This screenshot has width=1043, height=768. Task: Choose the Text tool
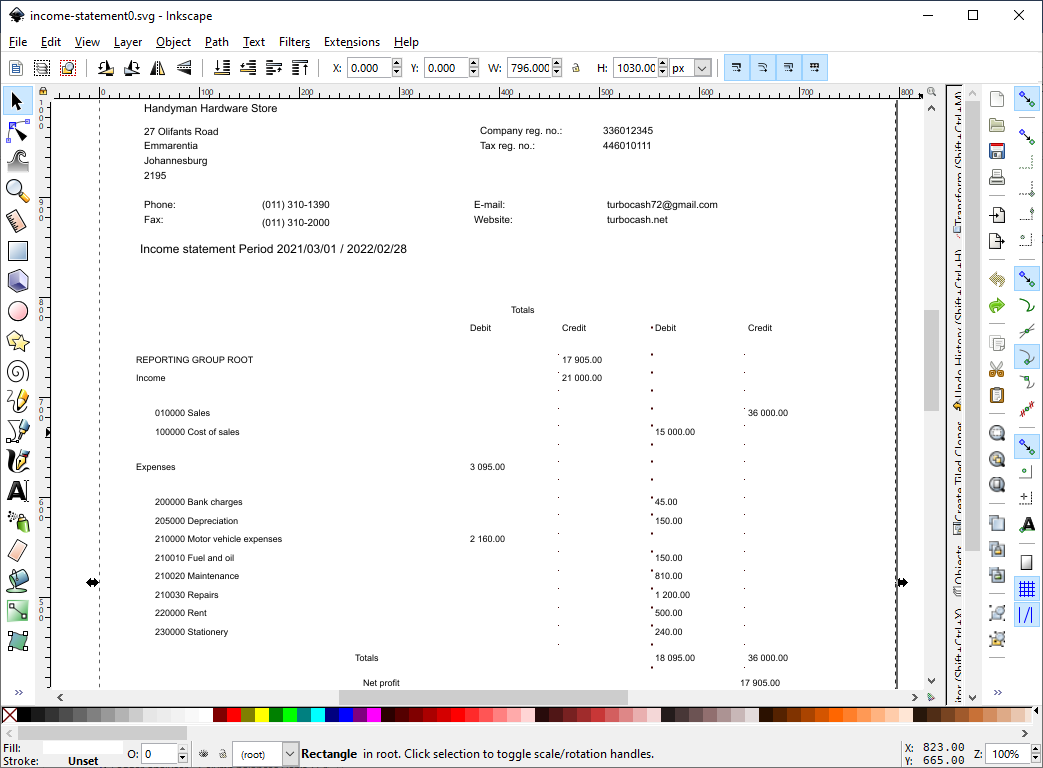[18, 491]
